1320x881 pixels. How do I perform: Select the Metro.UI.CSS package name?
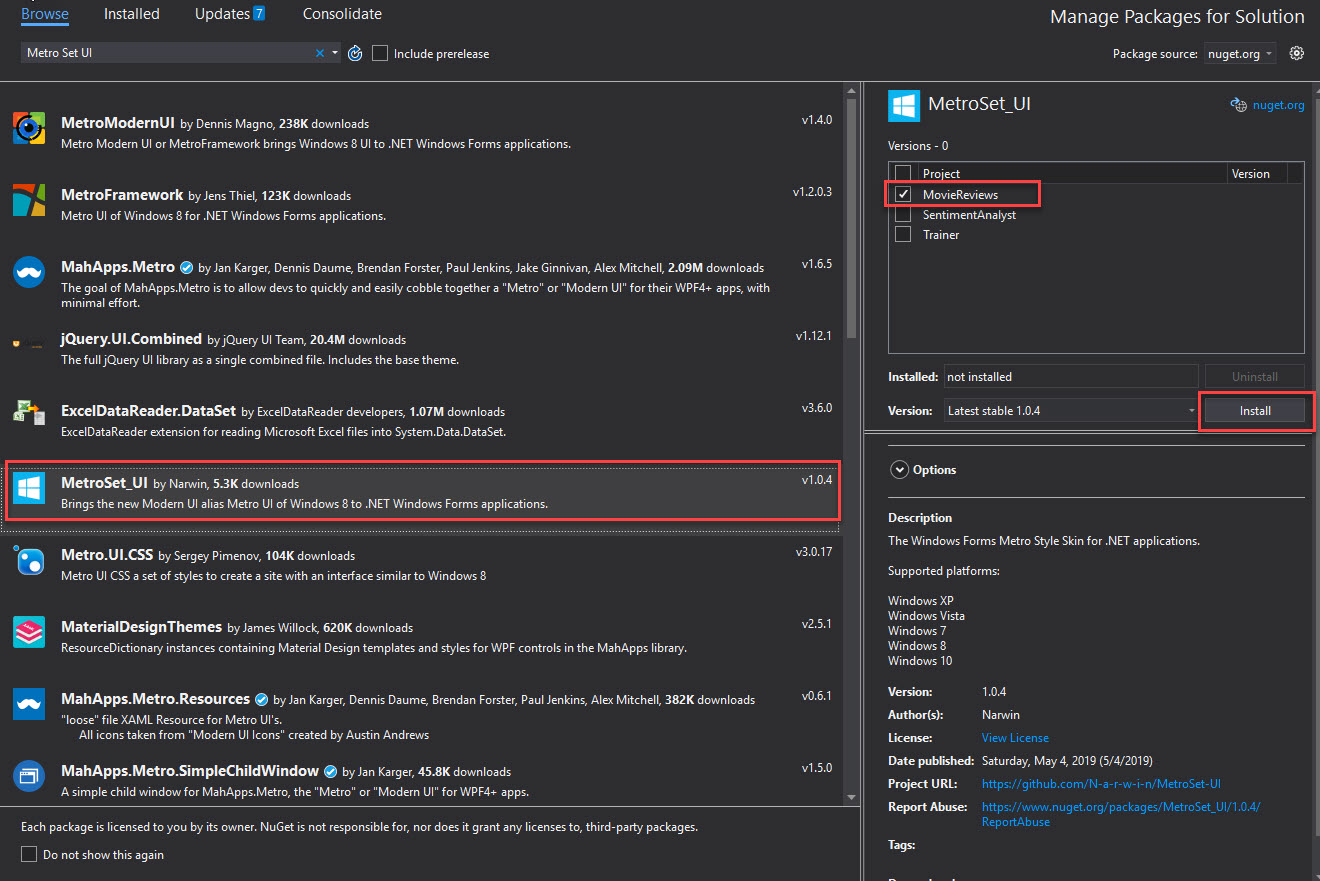[x=108, y=555]
